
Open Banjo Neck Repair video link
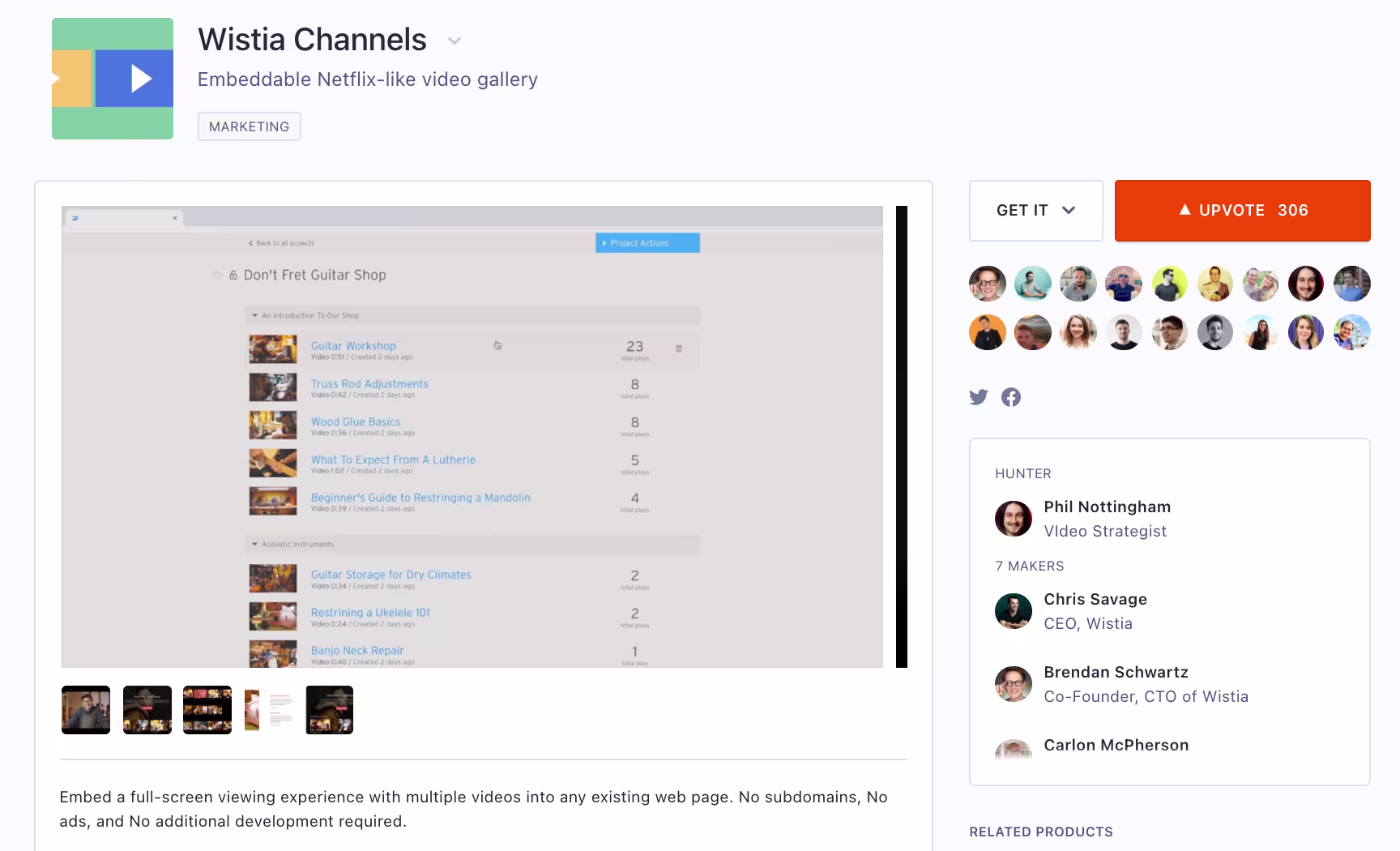357,650
